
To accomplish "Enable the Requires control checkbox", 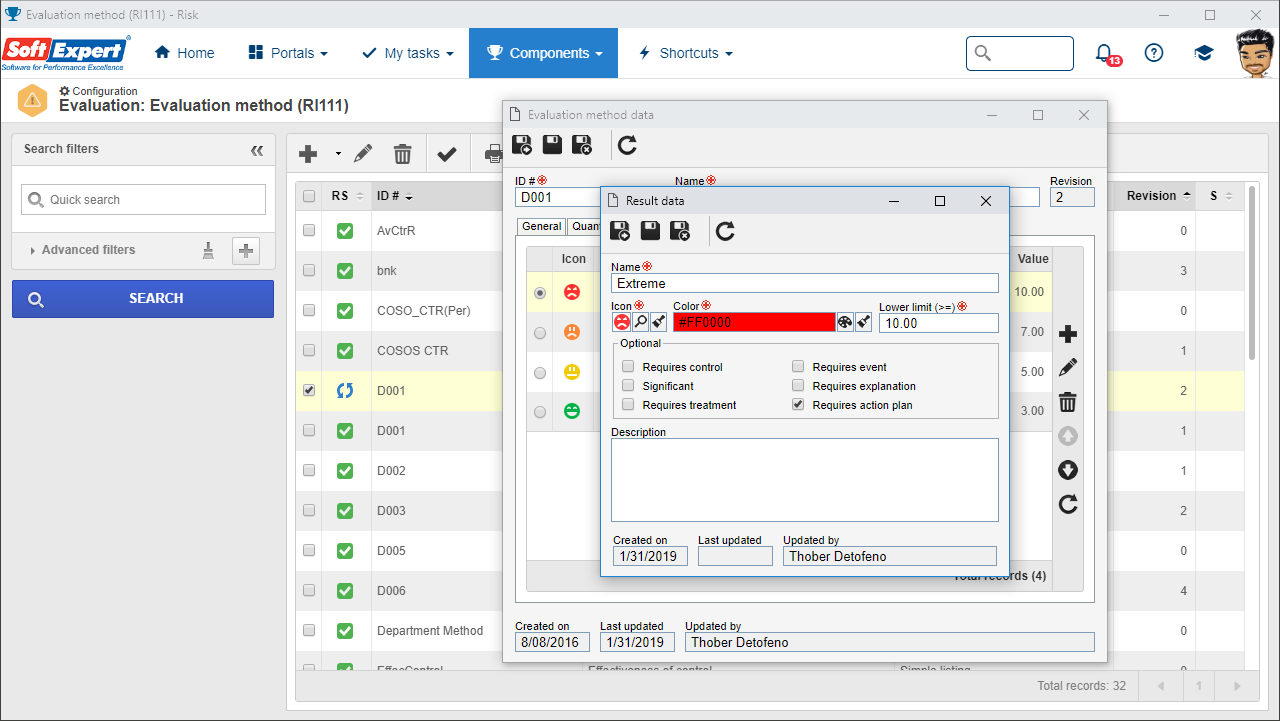I will point(628,367).
